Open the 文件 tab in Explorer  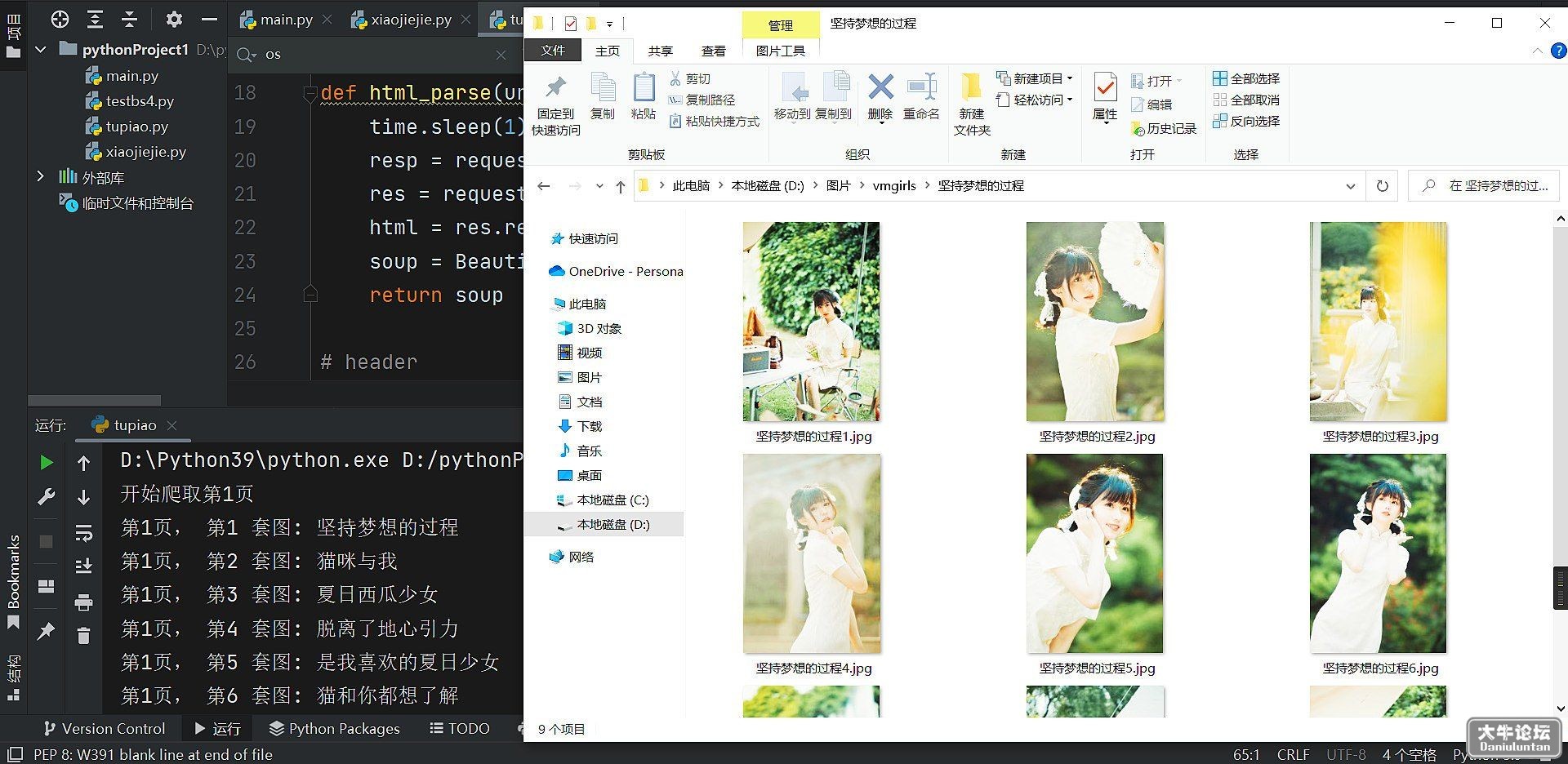pos(553,51)
